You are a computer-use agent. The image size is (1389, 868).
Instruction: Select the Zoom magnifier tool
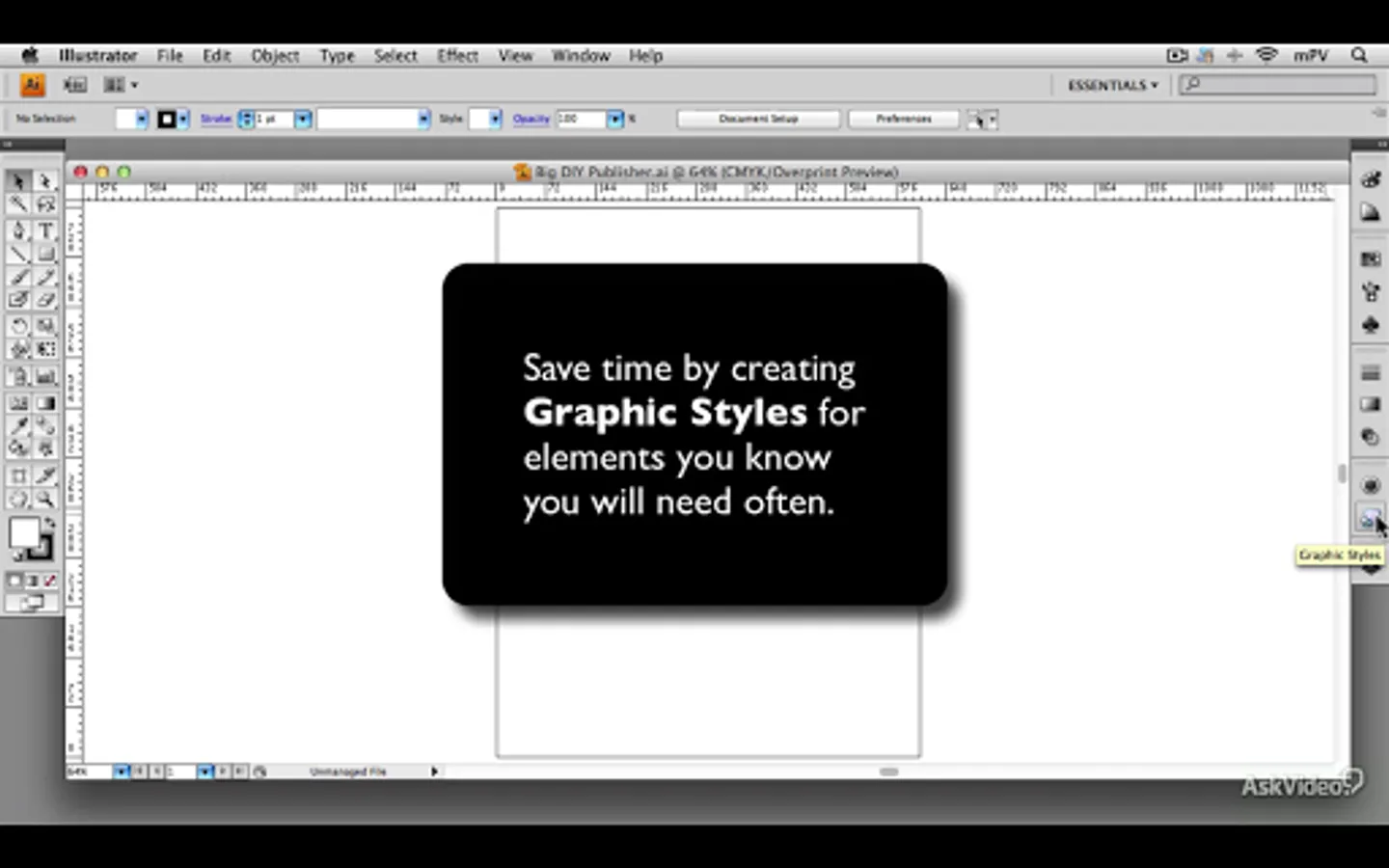45,500
